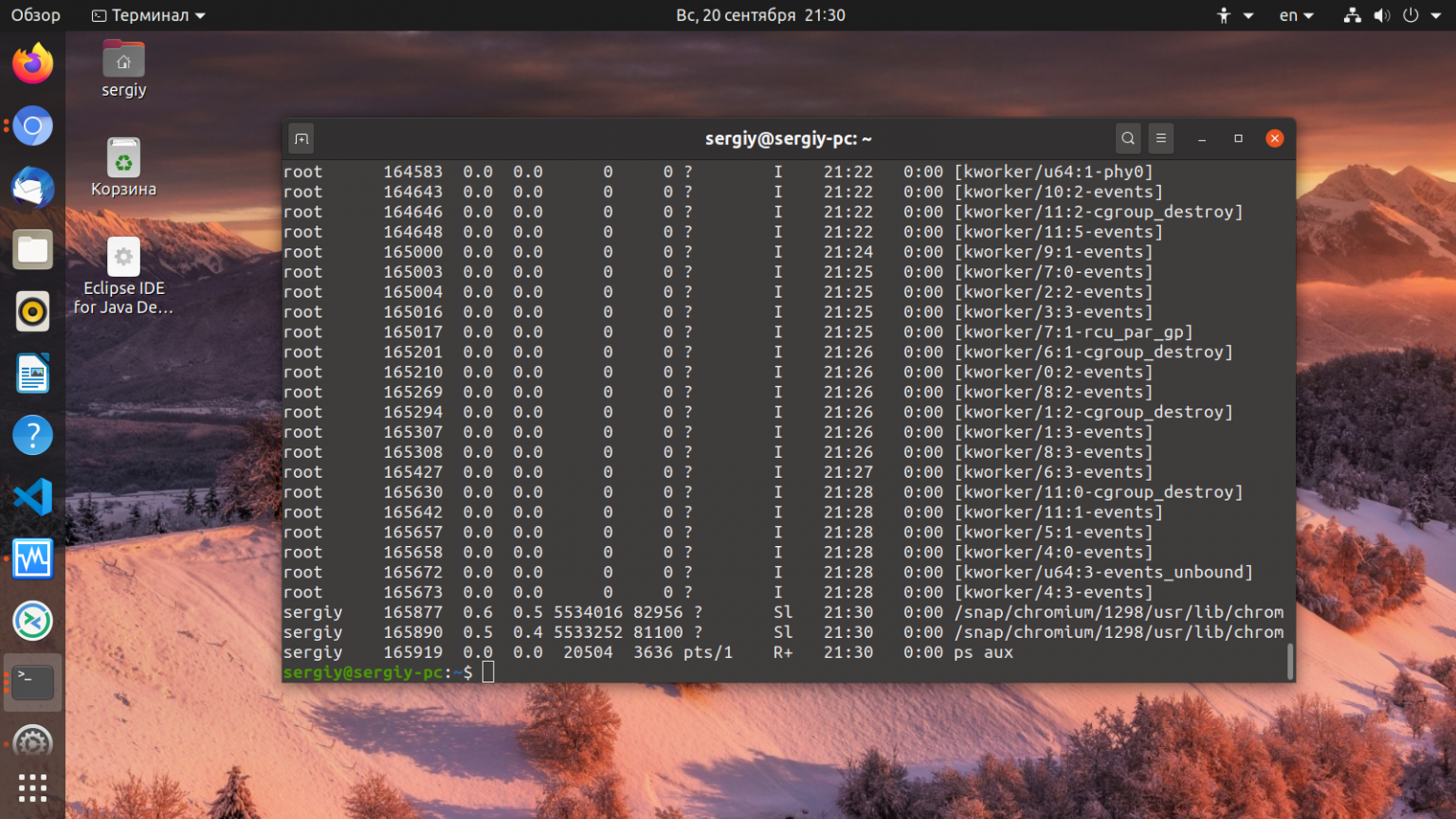Screen dimensions: 1456x819
Task: Open the terminal search
Action: click(x=1128, y=138)
